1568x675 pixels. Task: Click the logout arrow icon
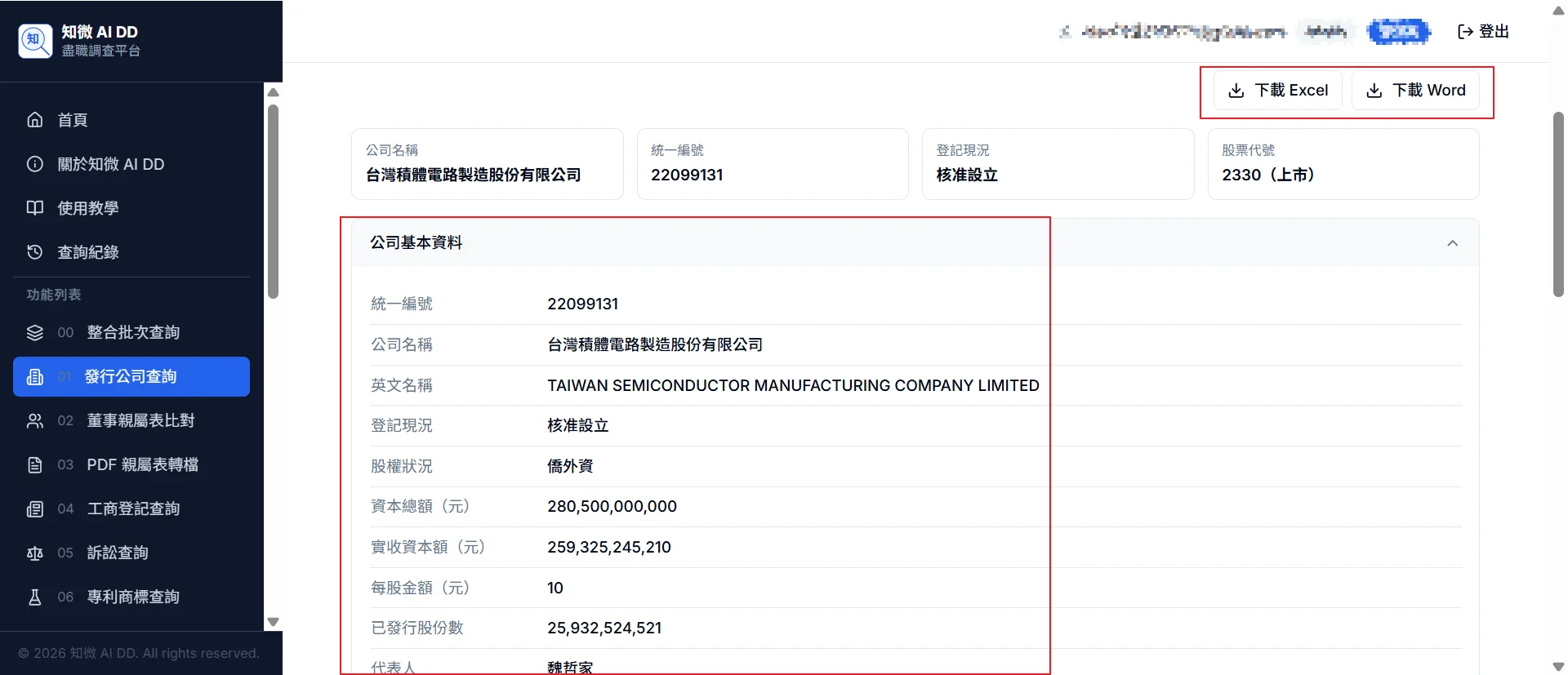pos(1465,32)
